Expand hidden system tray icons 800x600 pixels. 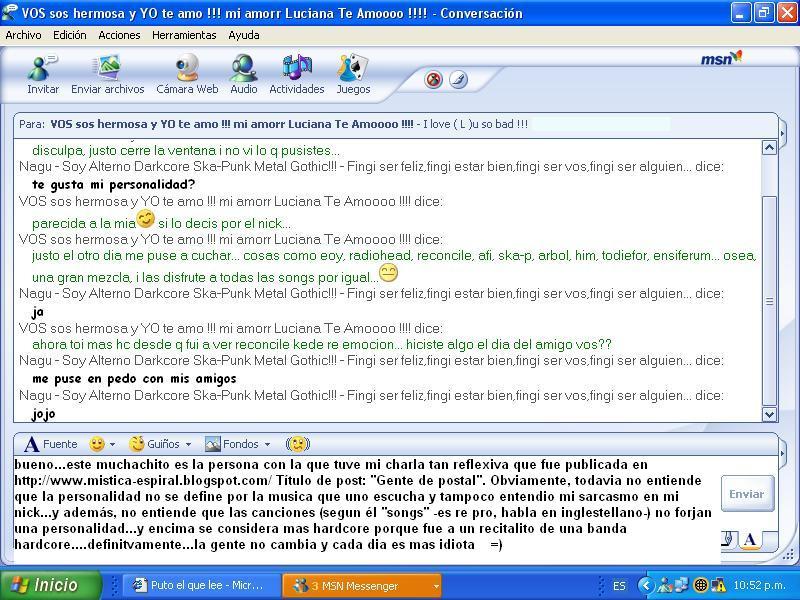(x=646, y=585)
